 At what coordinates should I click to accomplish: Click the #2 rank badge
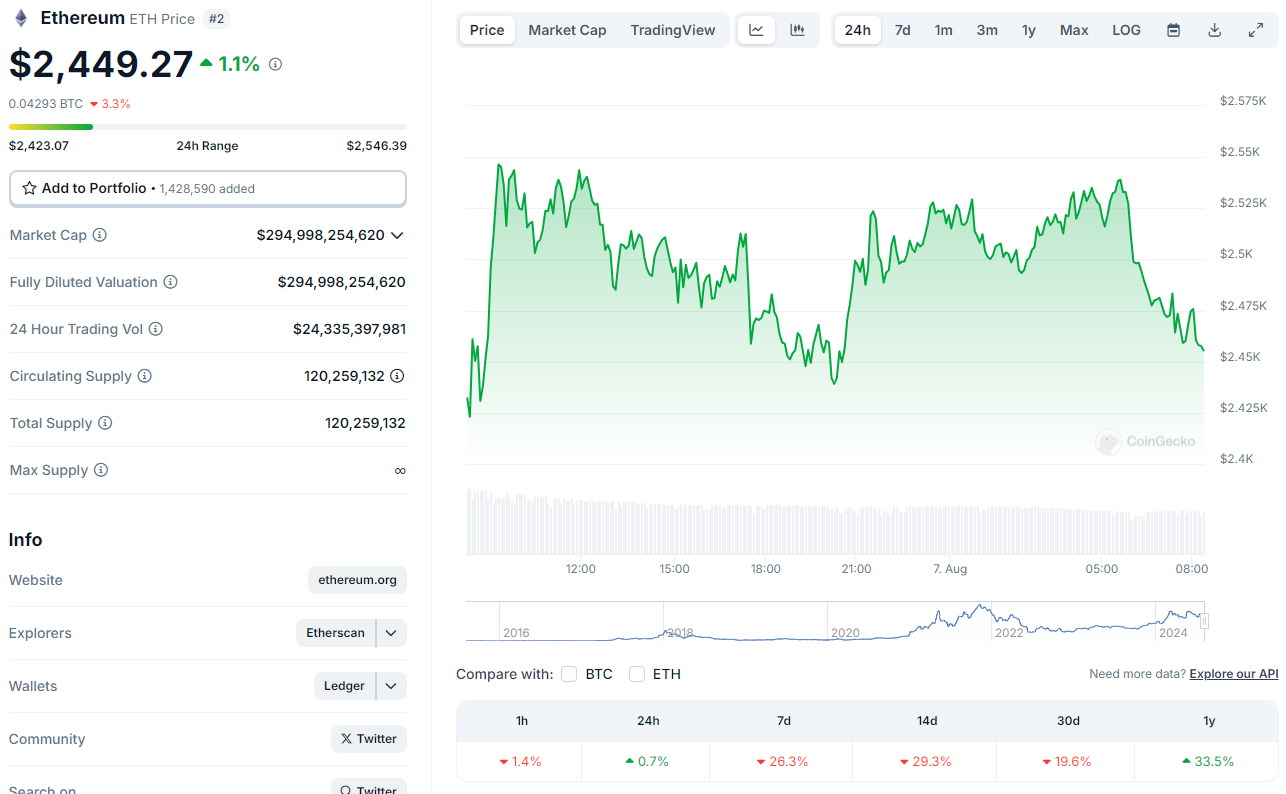tap(216, 18)
